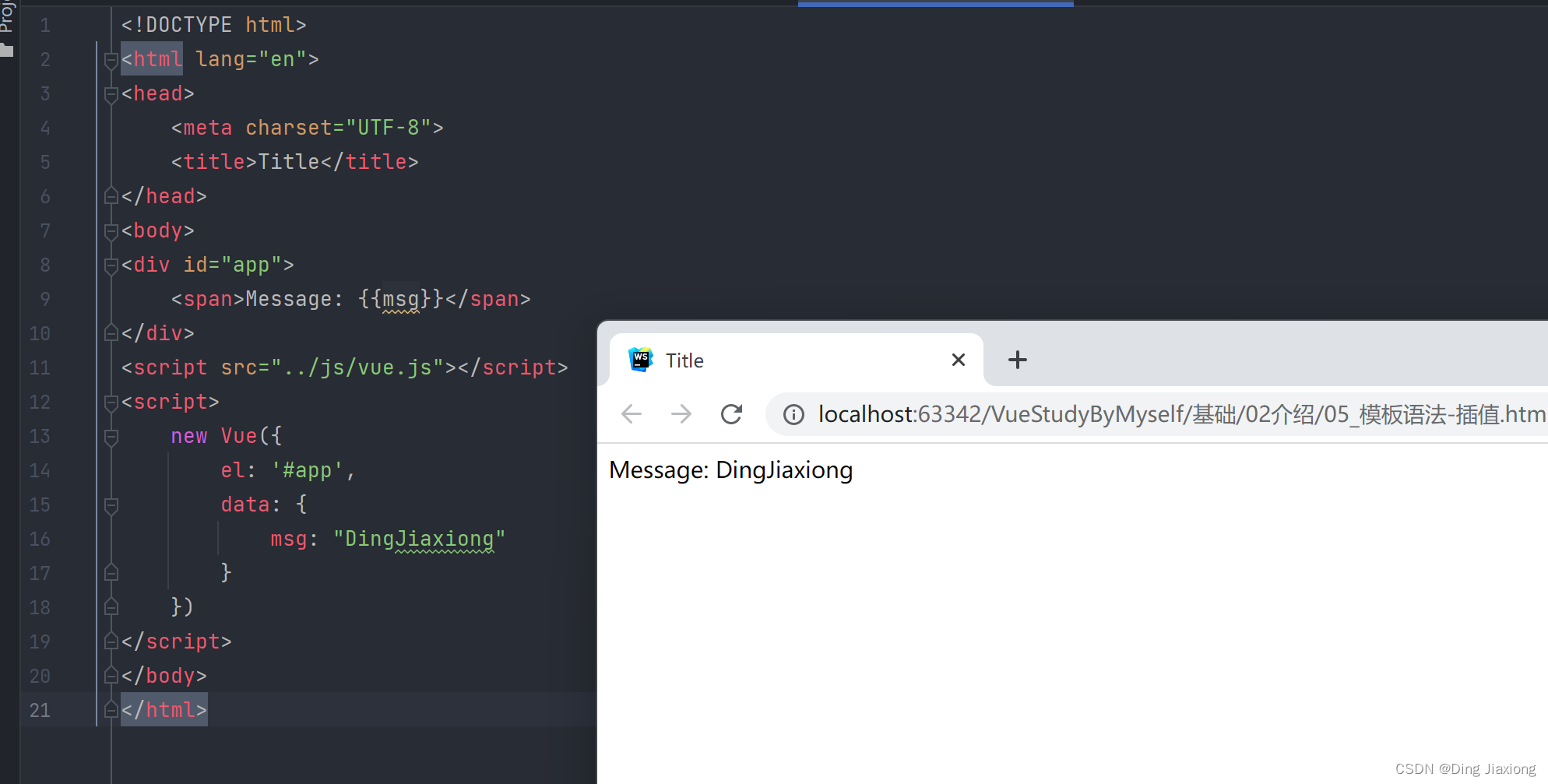Viewport: 1548px width, 784px height.
Task: Click the msg property key on line 16
Action: click(289, 540)
